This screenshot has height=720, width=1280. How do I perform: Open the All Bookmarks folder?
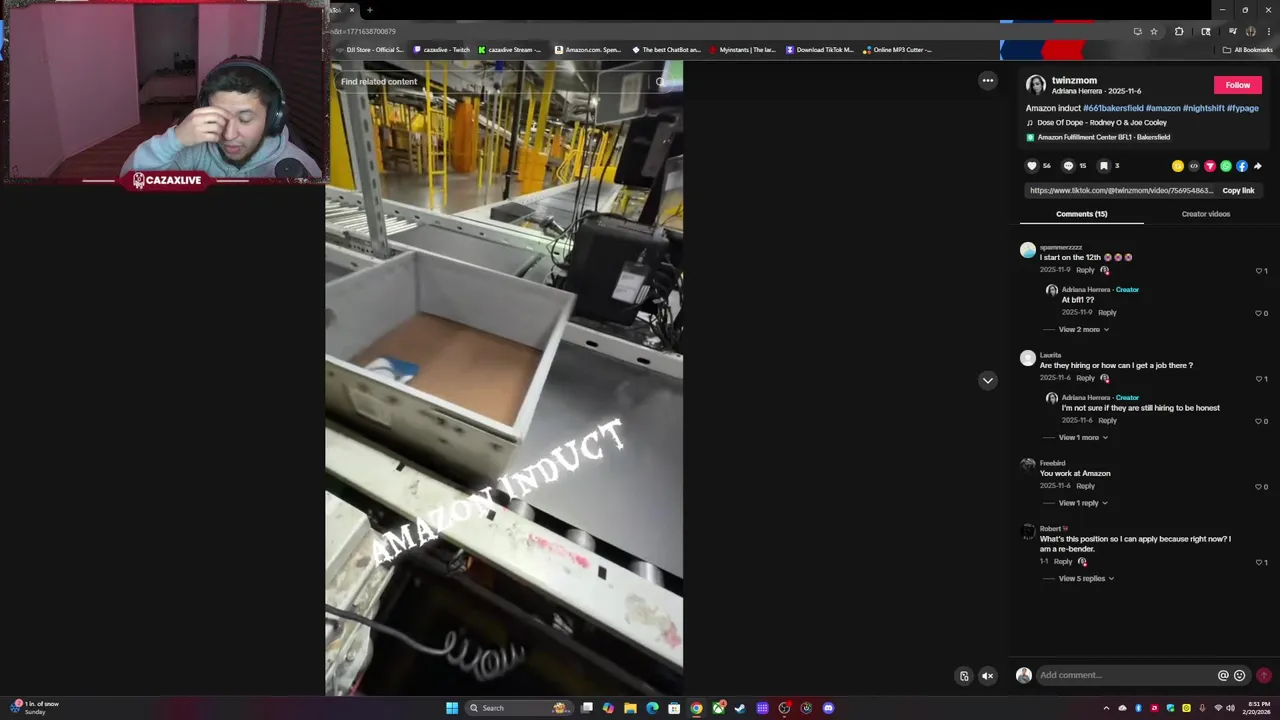point(1248,50)
